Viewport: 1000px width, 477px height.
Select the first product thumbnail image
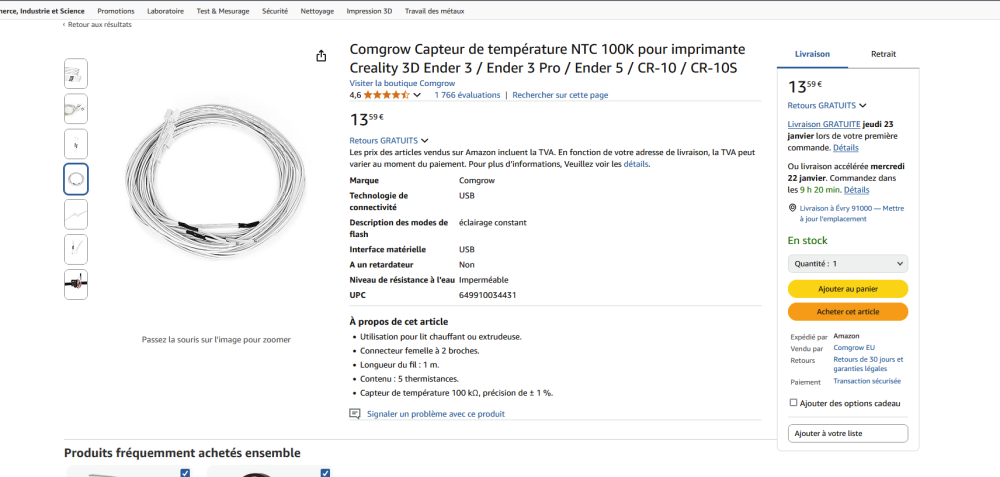pos(76,73)
